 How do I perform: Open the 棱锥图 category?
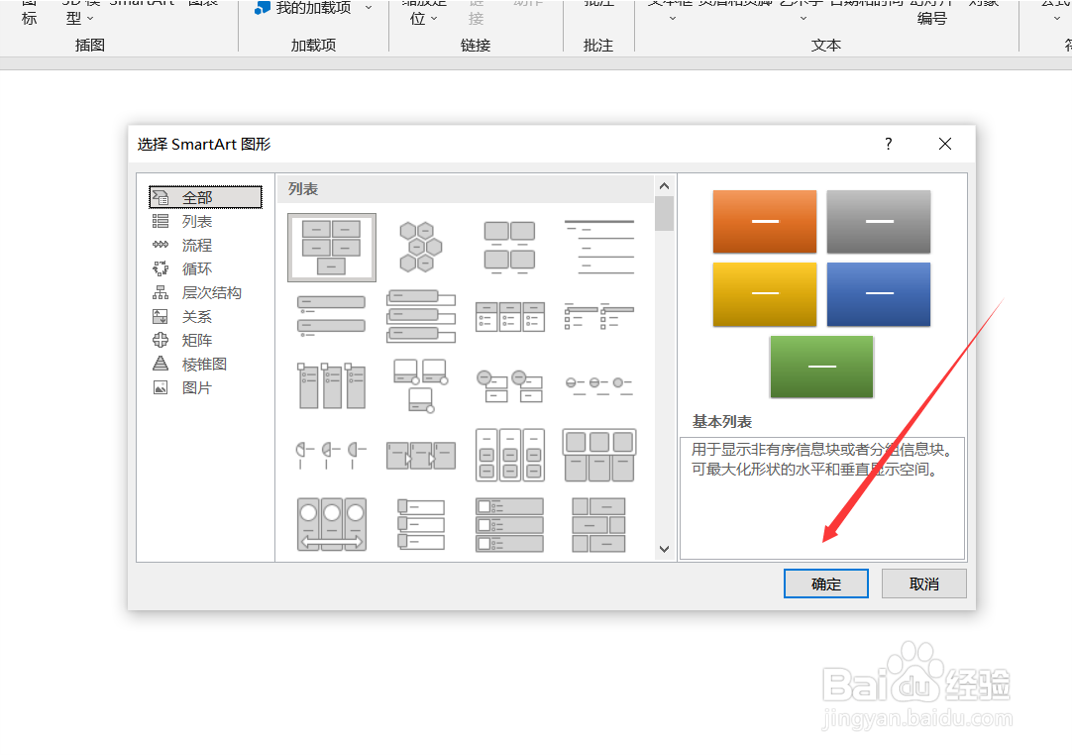205,364
